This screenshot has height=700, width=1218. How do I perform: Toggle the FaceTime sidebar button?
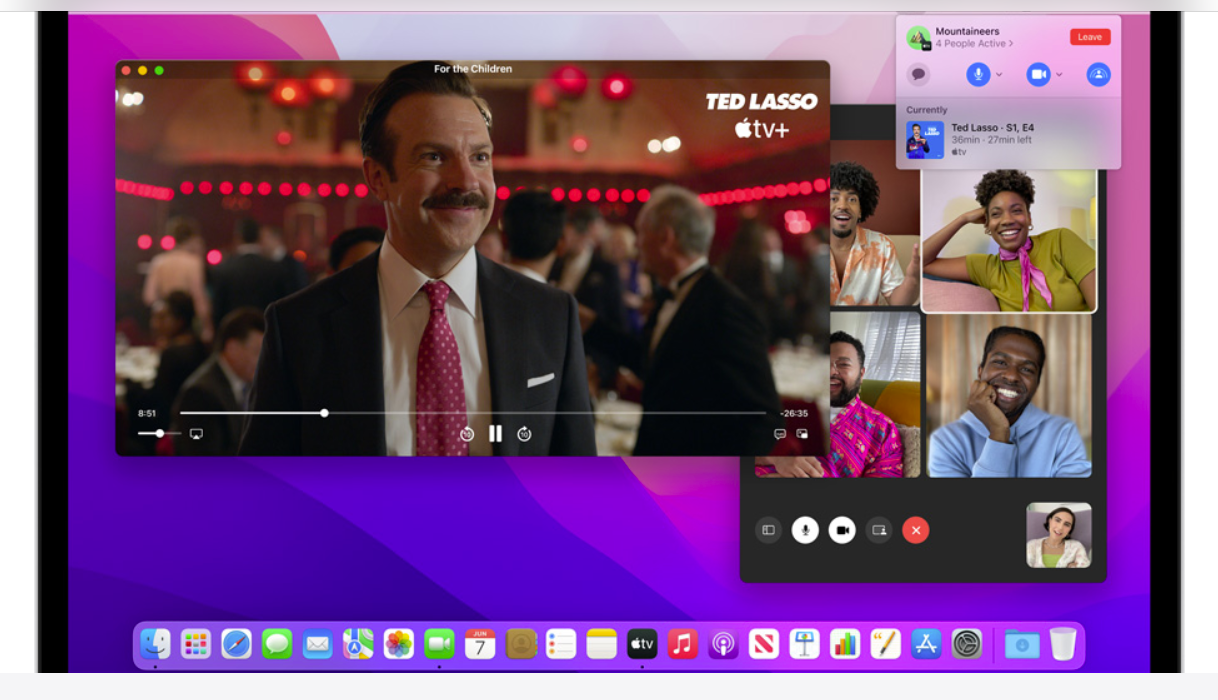coord(768,530)
